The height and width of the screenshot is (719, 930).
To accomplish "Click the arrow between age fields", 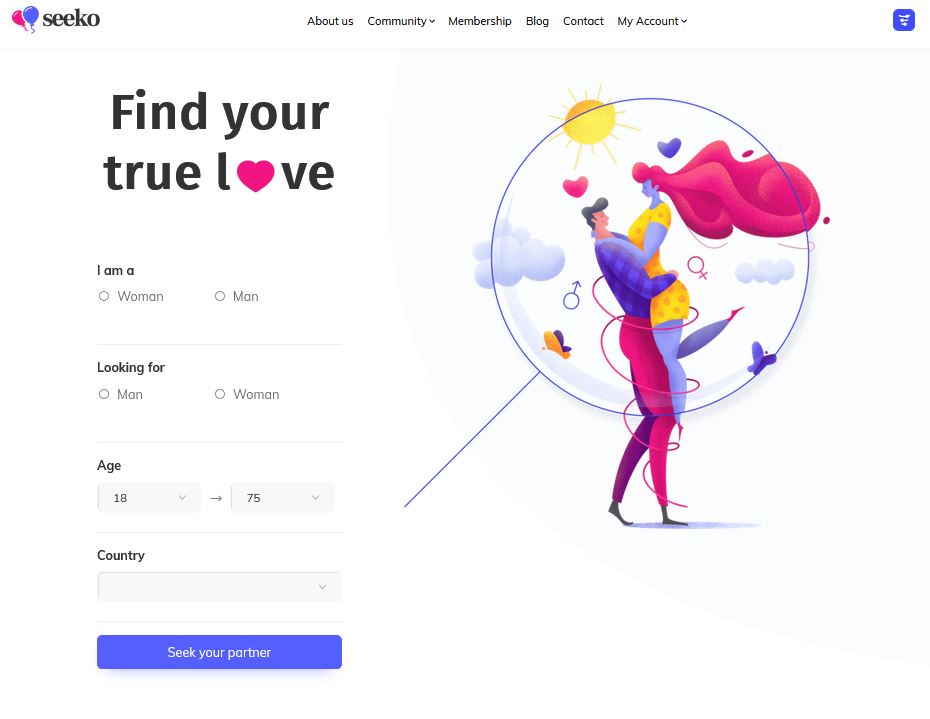I will coord(216,498).
